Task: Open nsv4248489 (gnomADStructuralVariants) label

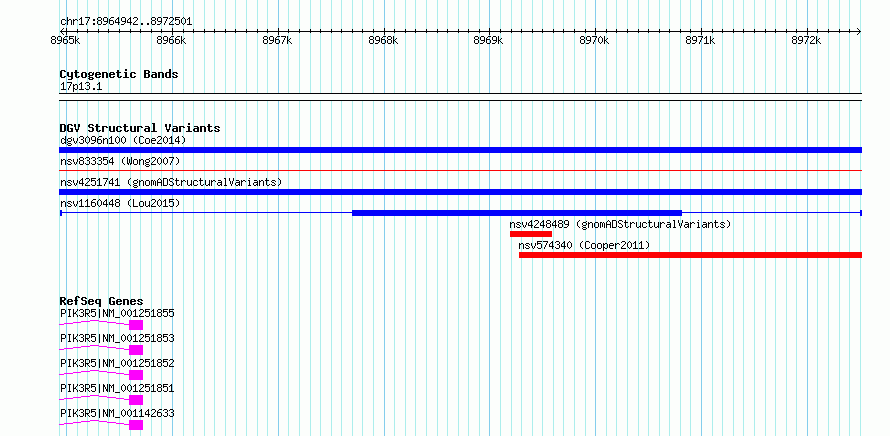Action: point(620,224)
